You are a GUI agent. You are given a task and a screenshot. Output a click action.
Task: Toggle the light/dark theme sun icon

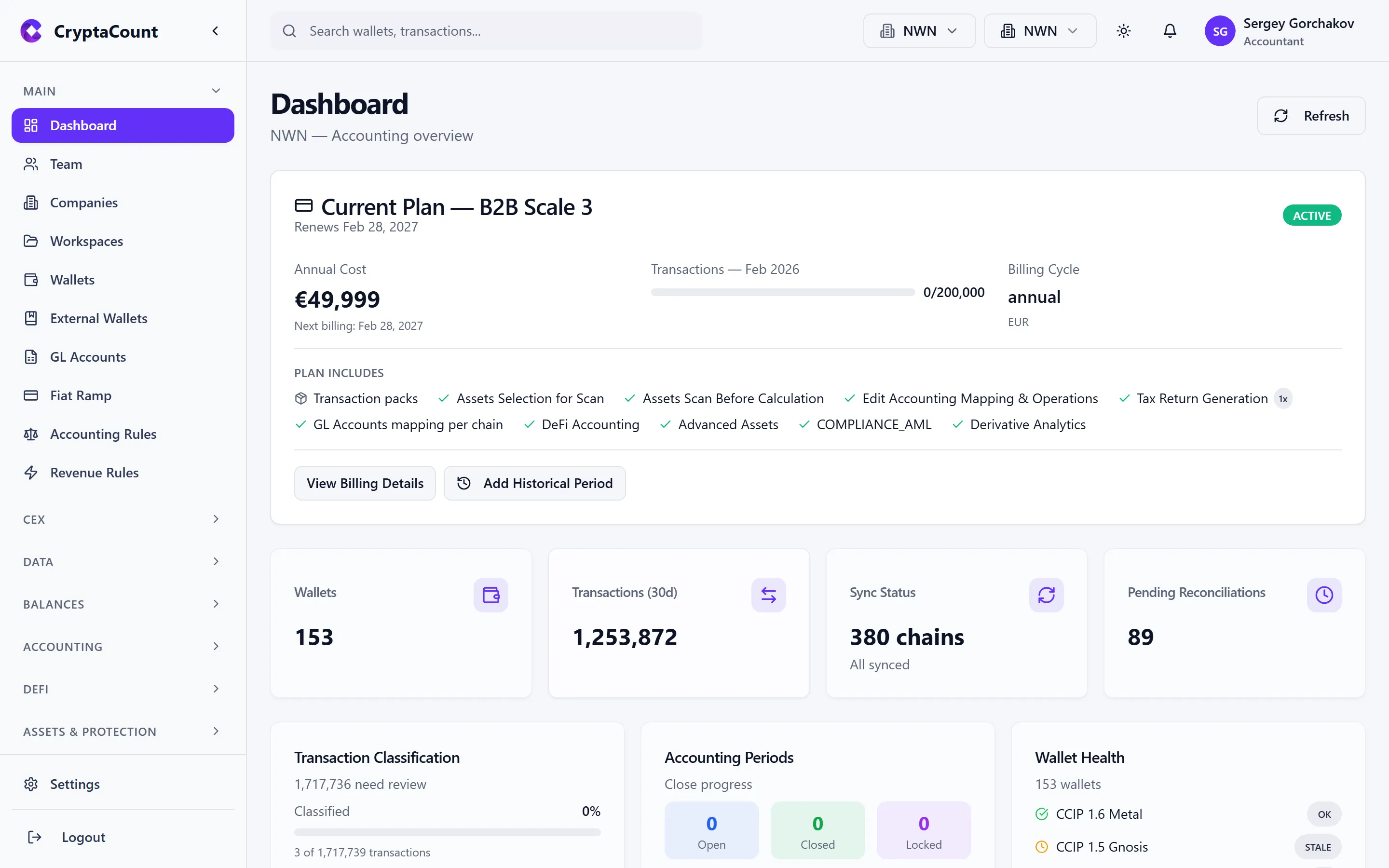click(x=1124, y=31)
